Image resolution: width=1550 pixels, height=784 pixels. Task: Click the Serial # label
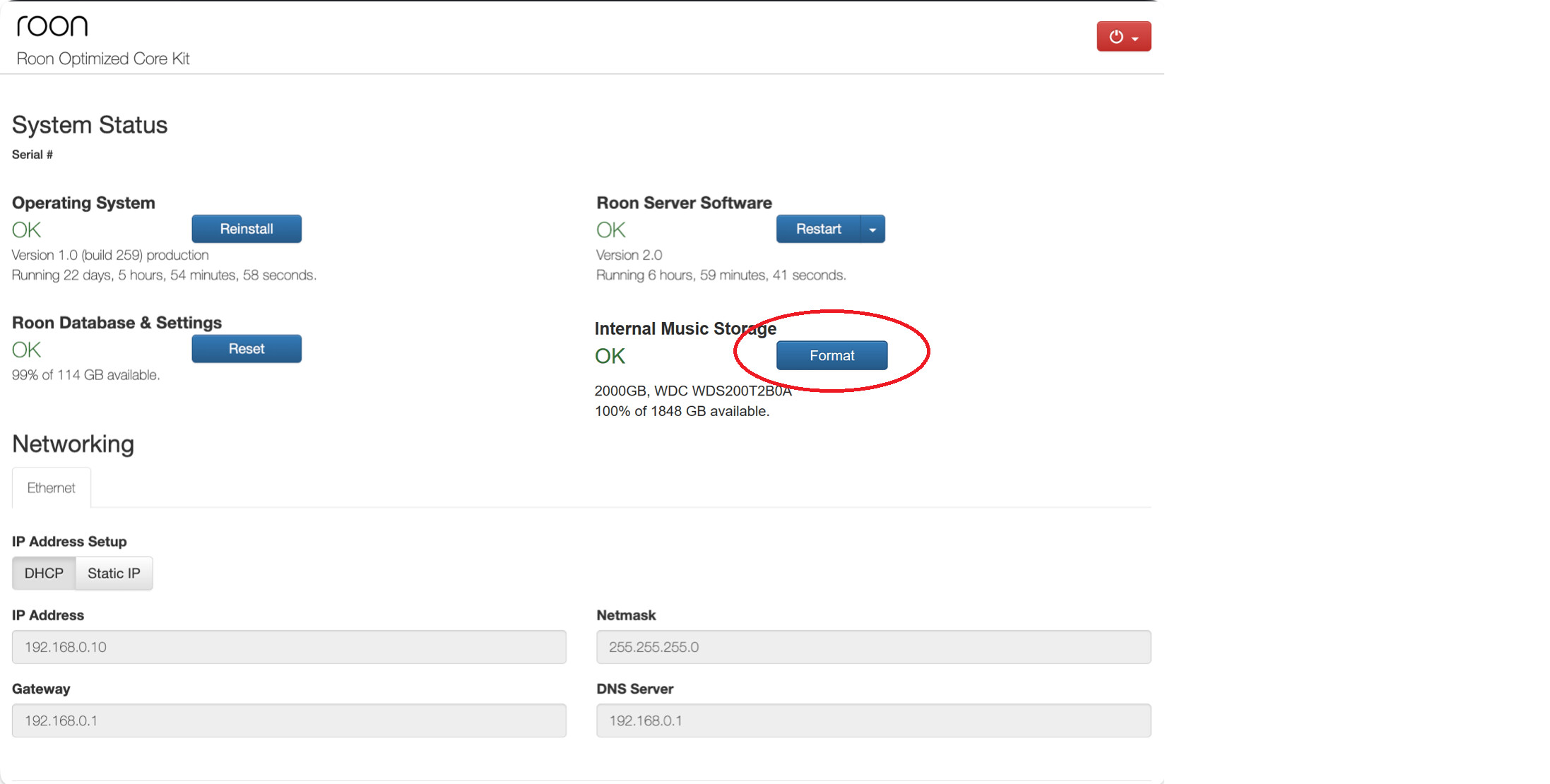[x=32, y=155]
